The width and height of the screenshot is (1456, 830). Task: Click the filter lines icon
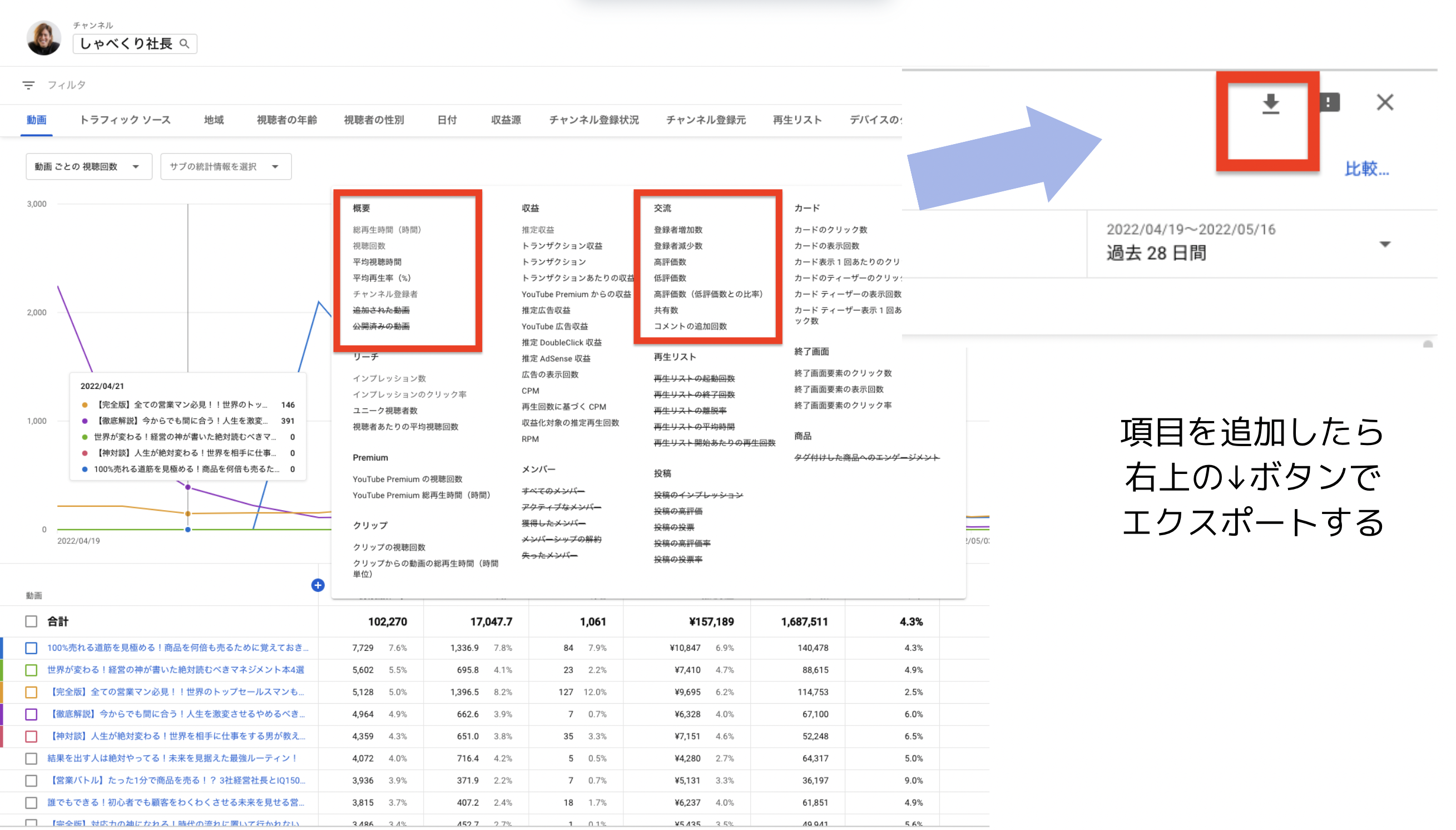[x=28, y=86]
